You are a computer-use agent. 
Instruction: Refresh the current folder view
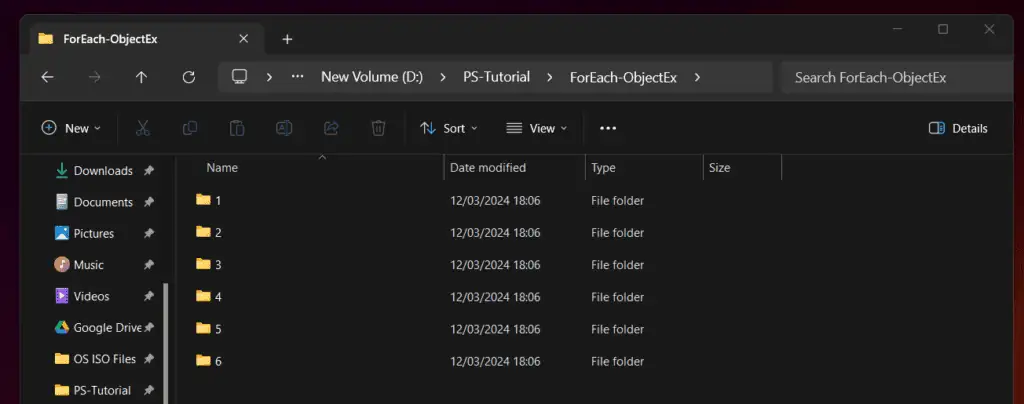point(189,77)
